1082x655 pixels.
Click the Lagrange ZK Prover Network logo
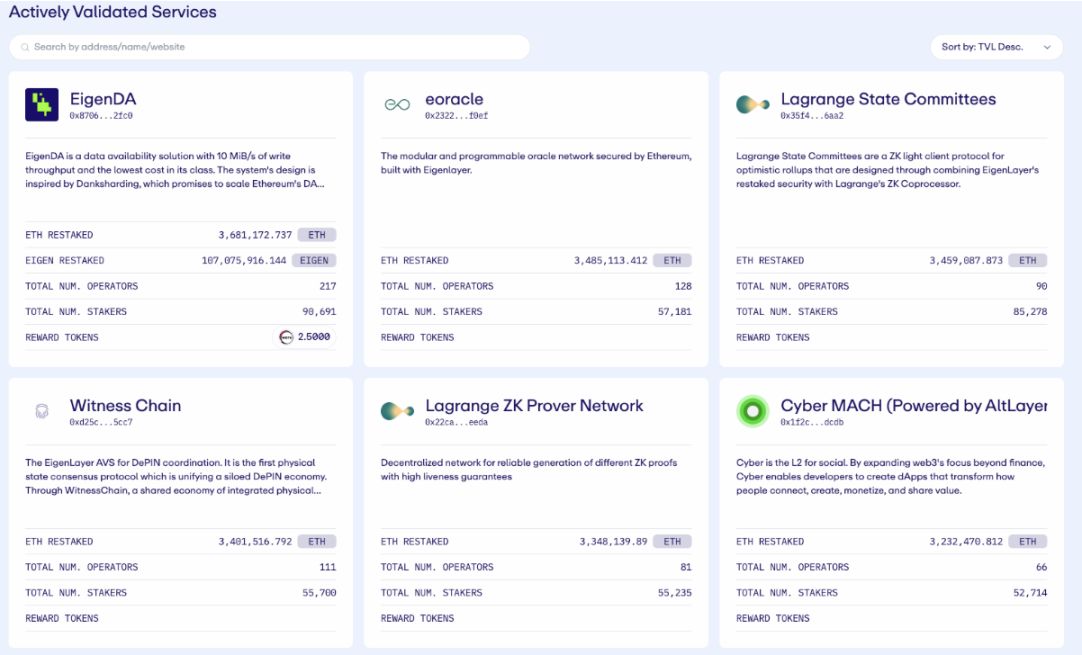click(397, 411)
